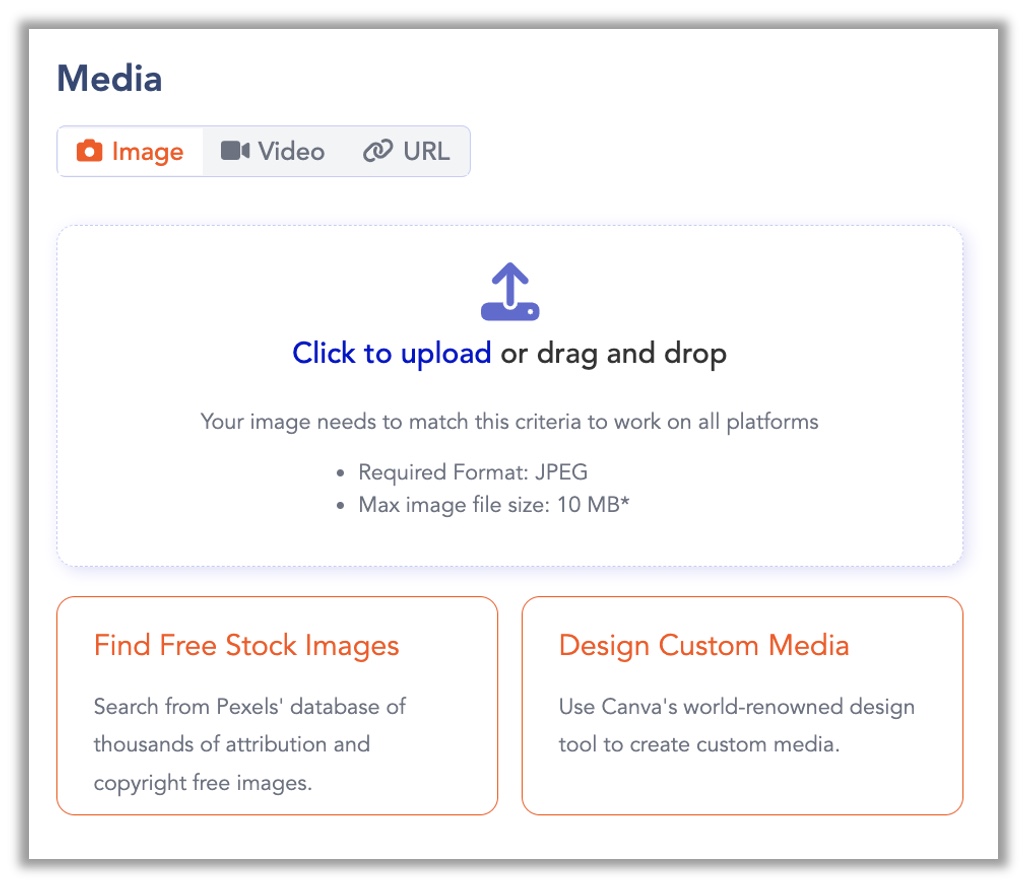The image size is (1028, 884).
Task: Click the Canva design tool description text
Action: coord(736,725)
